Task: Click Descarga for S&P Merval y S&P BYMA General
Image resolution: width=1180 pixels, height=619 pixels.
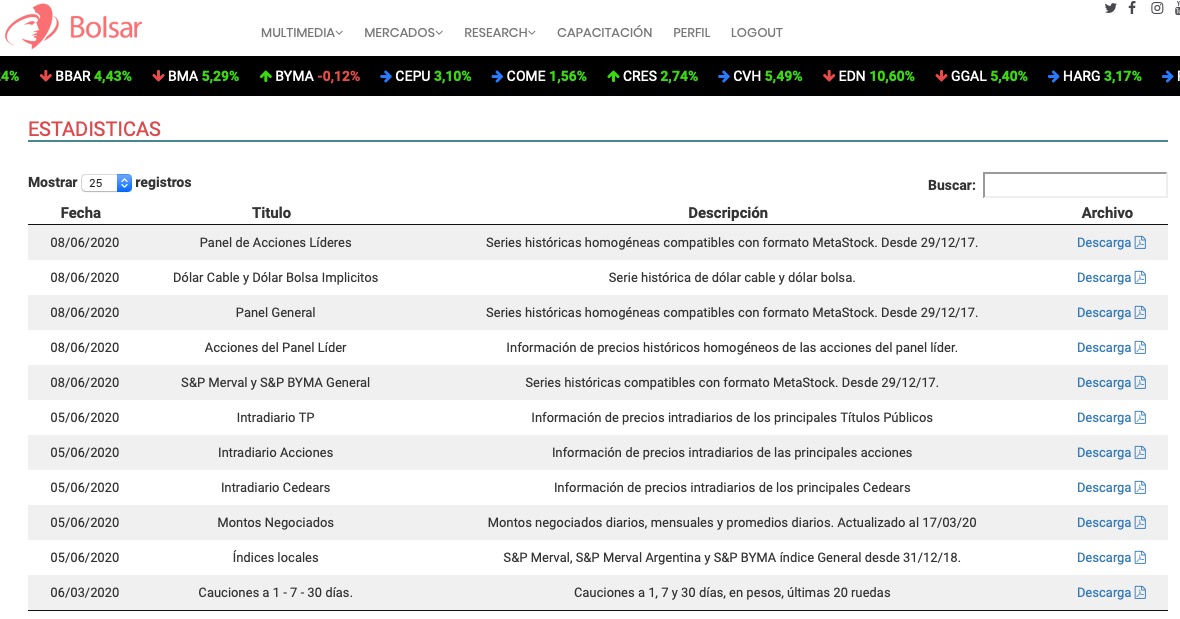Action: [x=1103, y=382]
